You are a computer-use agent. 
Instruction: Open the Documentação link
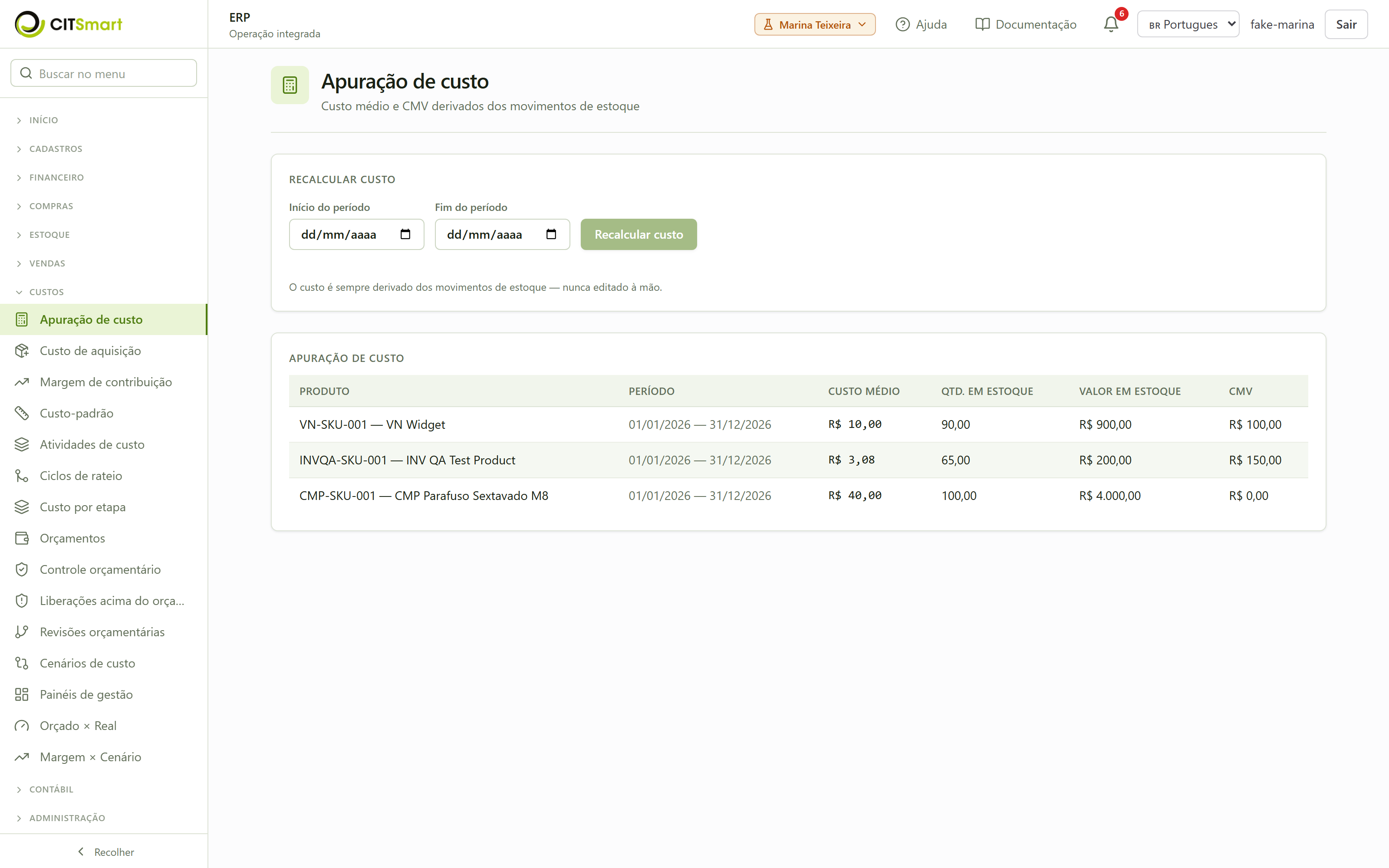[1025, 24]
